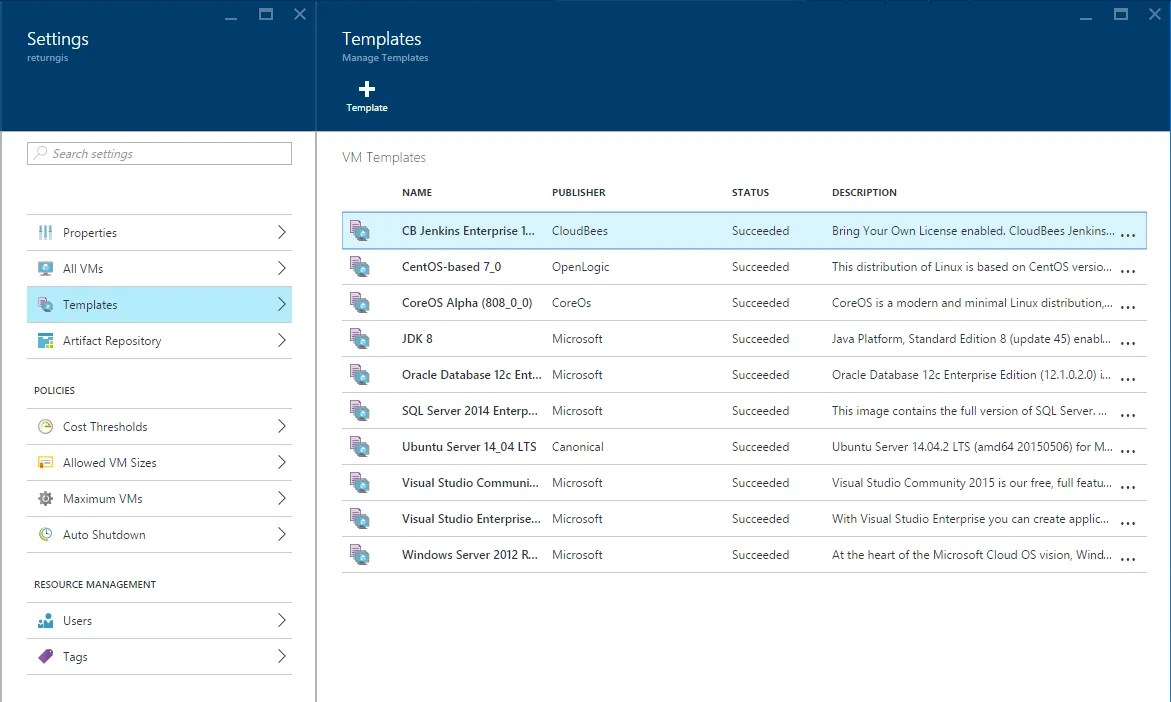Open the ellipsis menu for Visual Studio Community
1171x702 pixels.
point(1128,486)
